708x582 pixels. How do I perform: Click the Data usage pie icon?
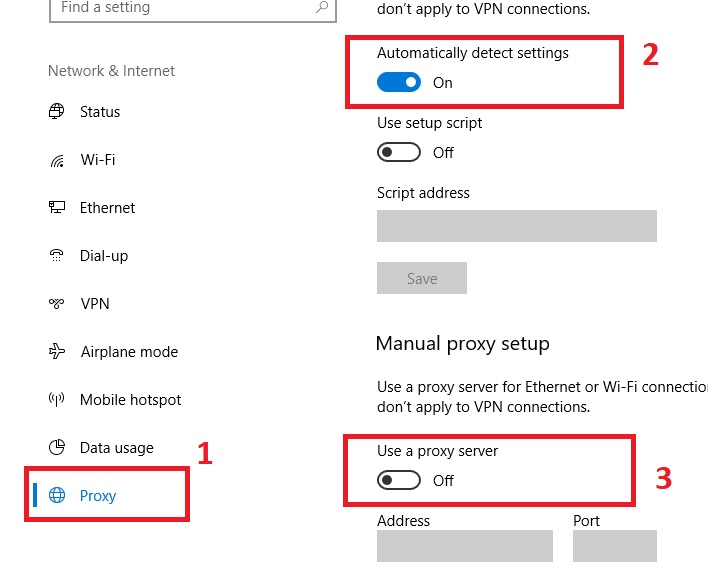pyautogui.click(x=57, y=448)
